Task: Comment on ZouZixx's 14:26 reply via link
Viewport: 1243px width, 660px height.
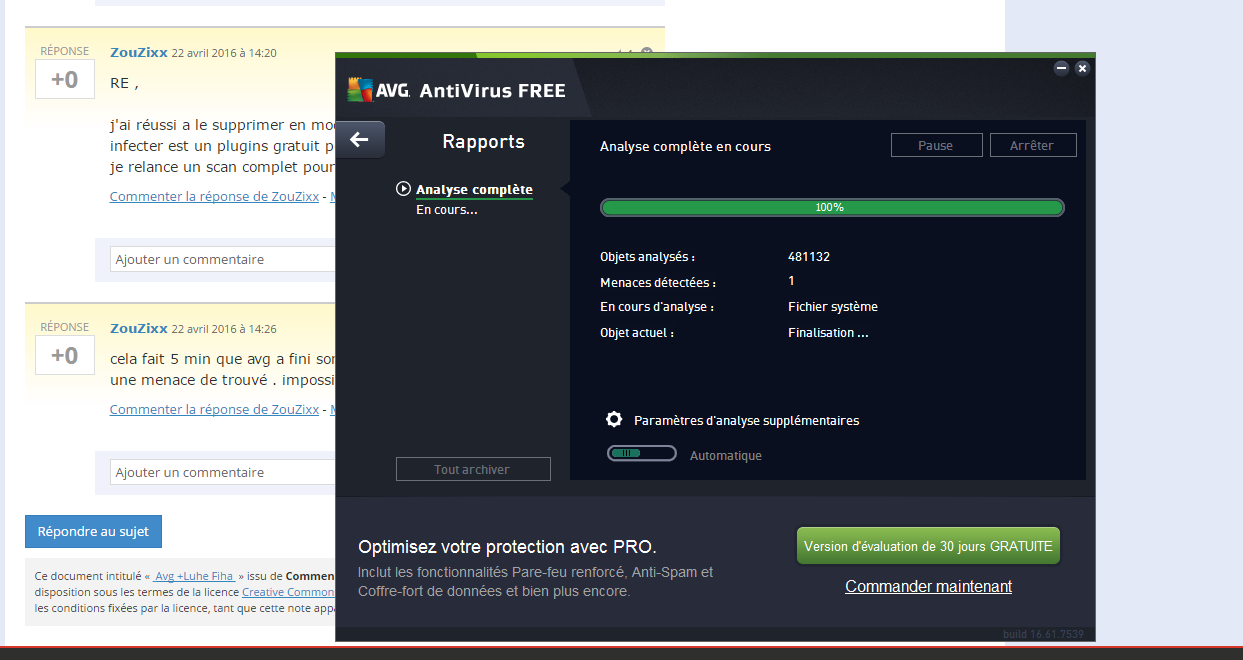Action: click(214, 409)
